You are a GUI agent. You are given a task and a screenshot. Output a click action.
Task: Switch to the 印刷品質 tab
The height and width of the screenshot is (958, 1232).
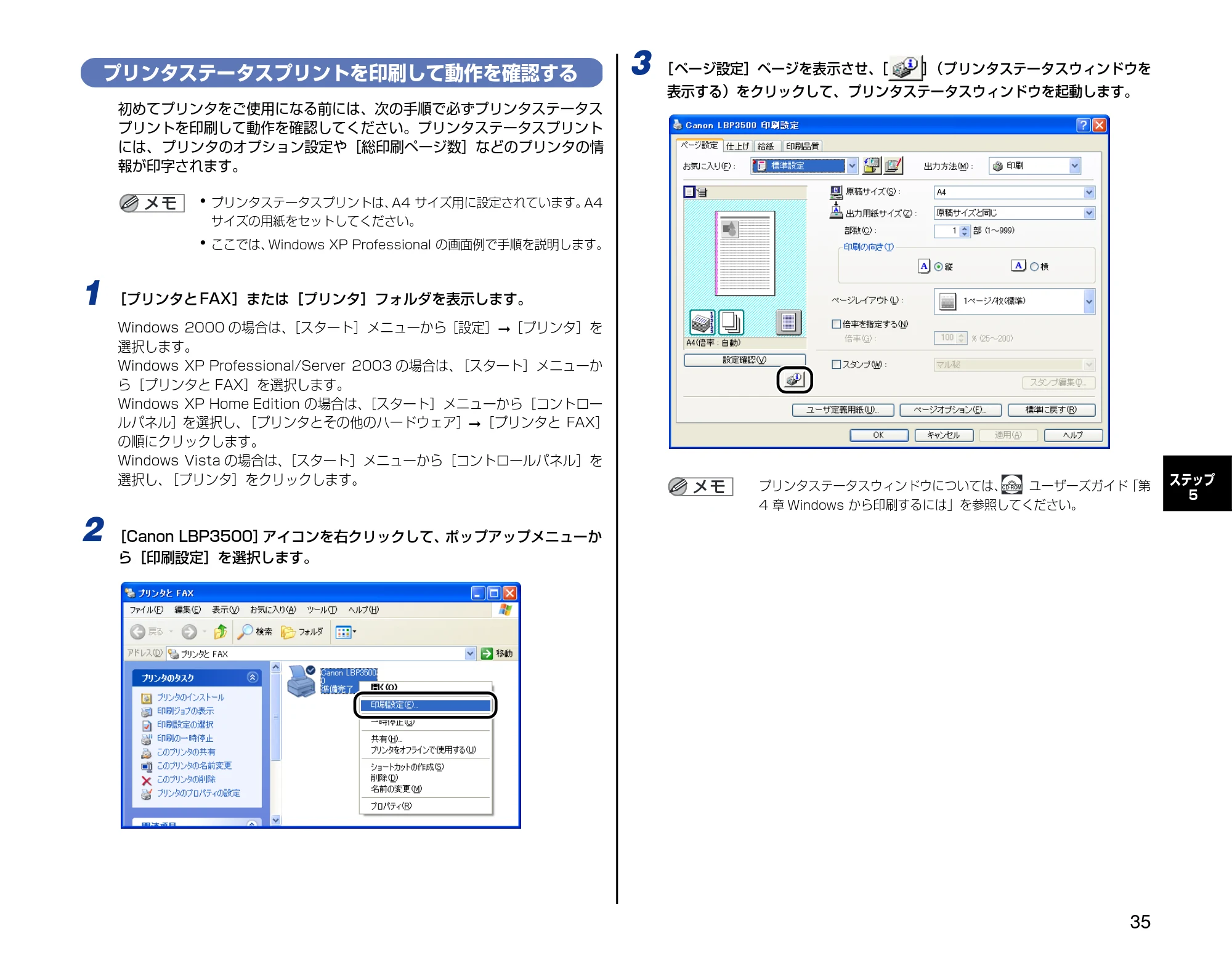pyautogui.click(x=802, y=147)
